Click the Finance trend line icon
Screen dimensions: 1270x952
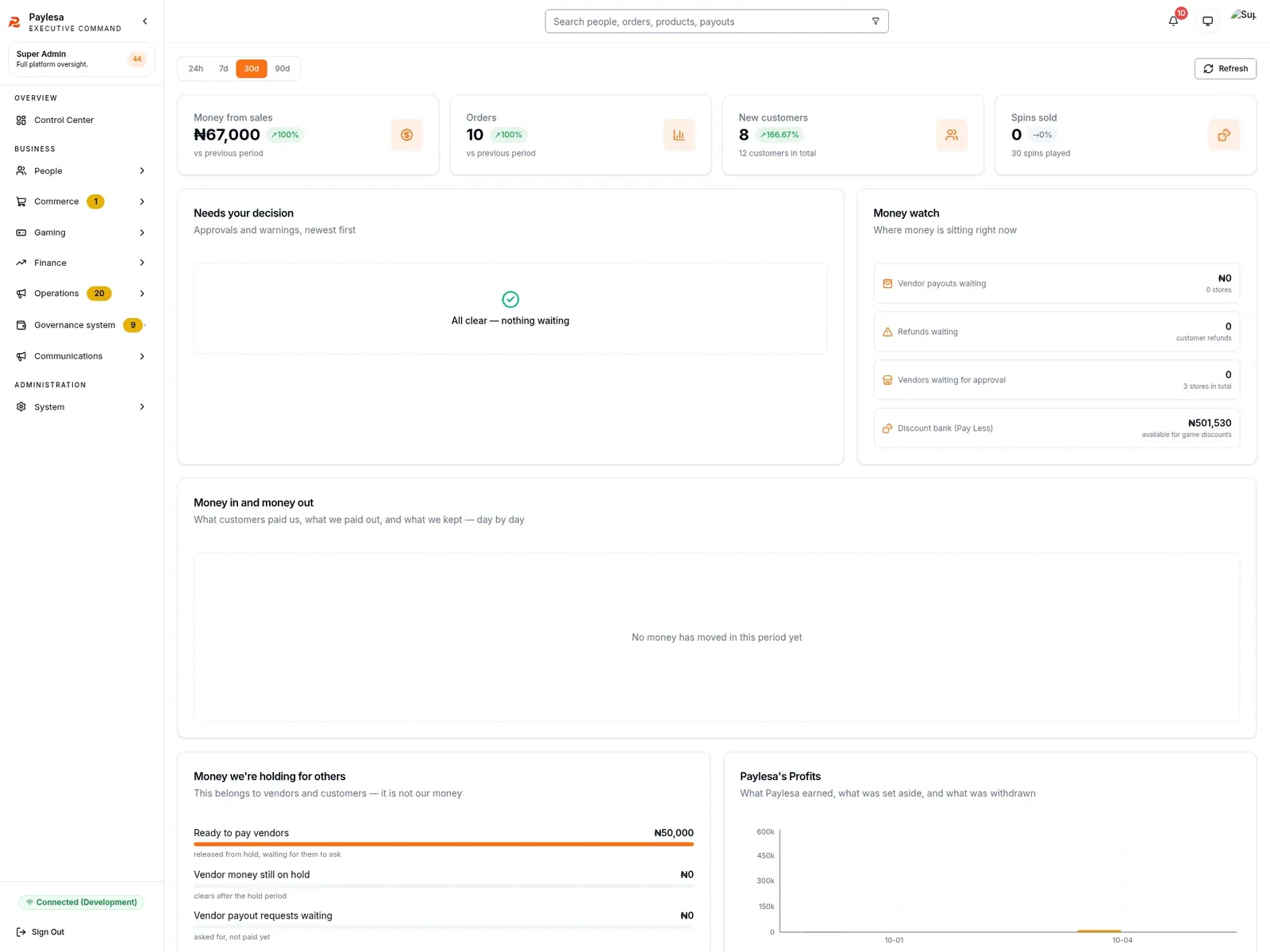21,263
